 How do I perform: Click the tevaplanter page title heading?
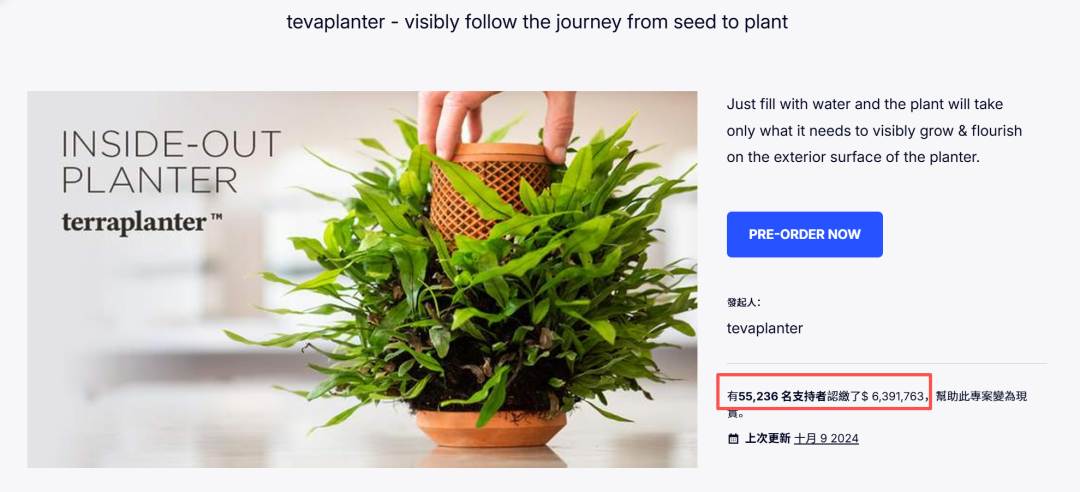[x=537, y=21]
